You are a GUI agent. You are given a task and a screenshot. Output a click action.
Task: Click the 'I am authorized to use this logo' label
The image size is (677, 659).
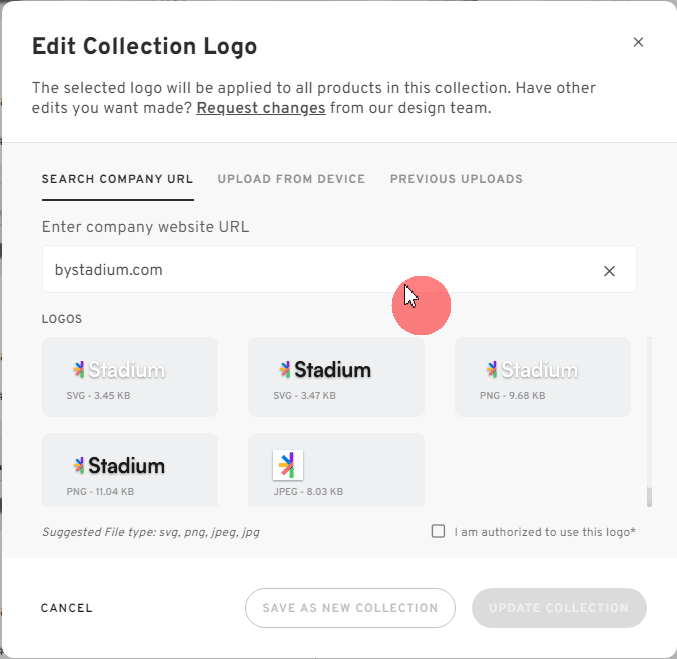pyautogui.click(x=545, y=532)
